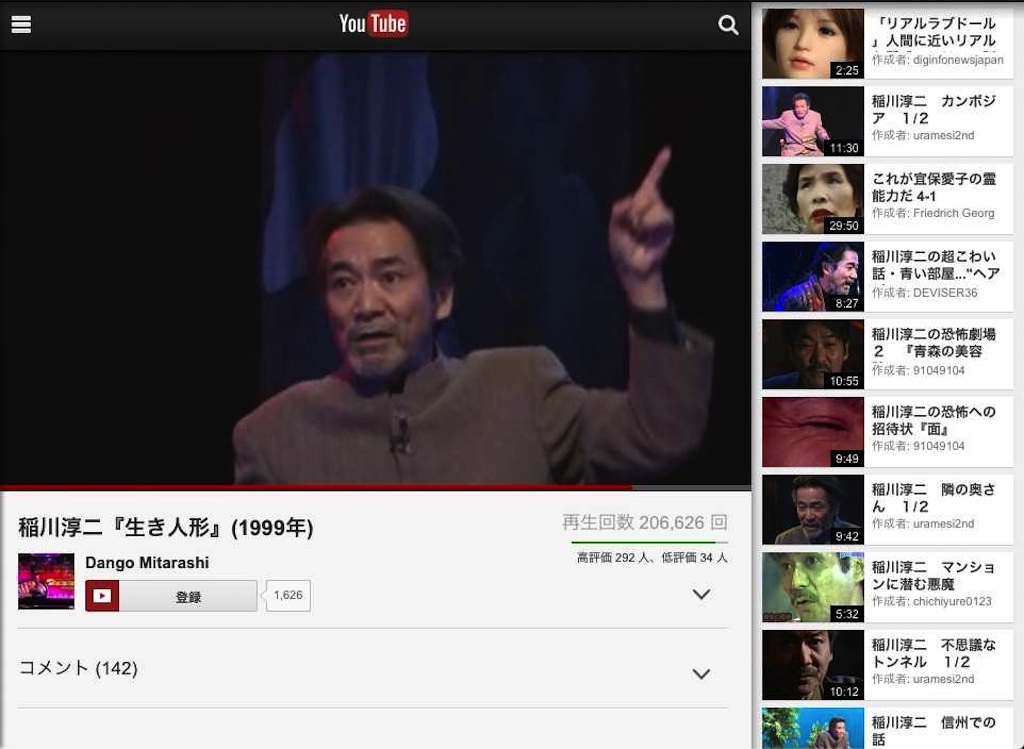1024x749 pixels.
Task: Click uploader uramesi2nd under 闇の奥さん video
Action: 923,524
